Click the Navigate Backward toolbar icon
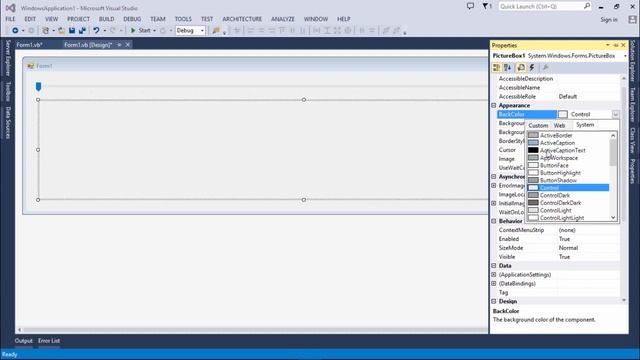Screen dimensions: 640x360 pos(15,31)
